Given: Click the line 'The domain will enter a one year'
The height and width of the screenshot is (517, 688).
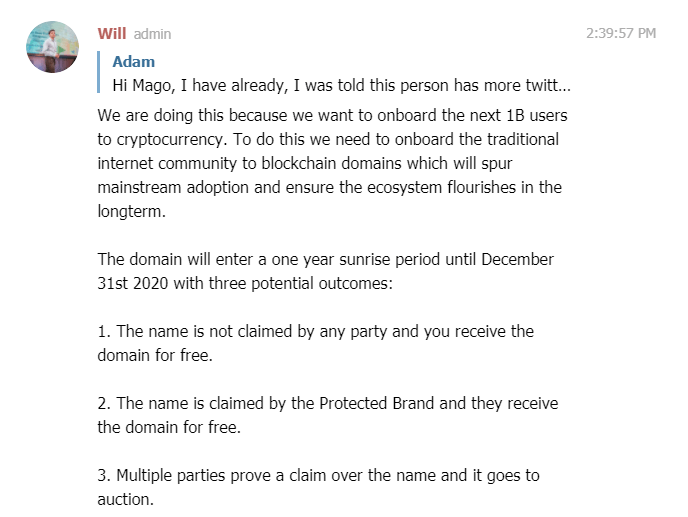Looking at the screenshot, I should coord(326,259).
